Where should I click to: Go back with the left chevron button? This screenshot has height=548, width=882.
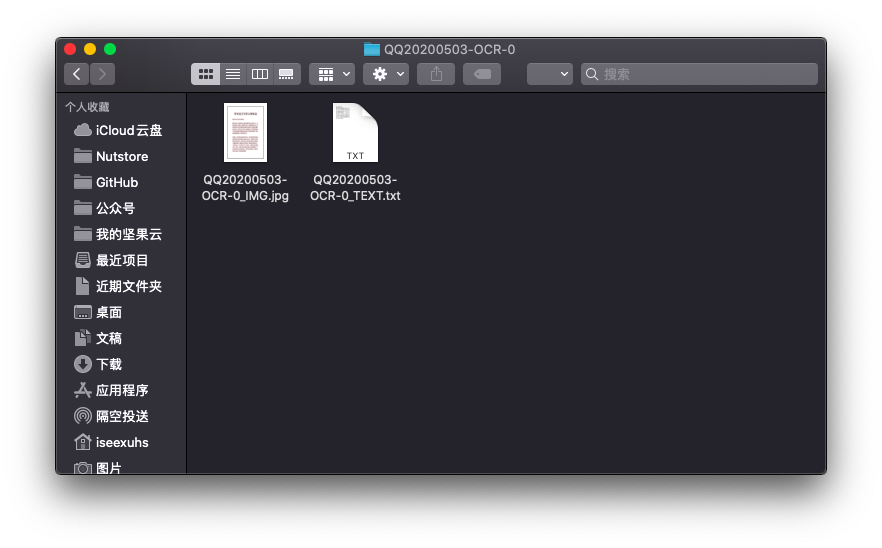[76, 74]
